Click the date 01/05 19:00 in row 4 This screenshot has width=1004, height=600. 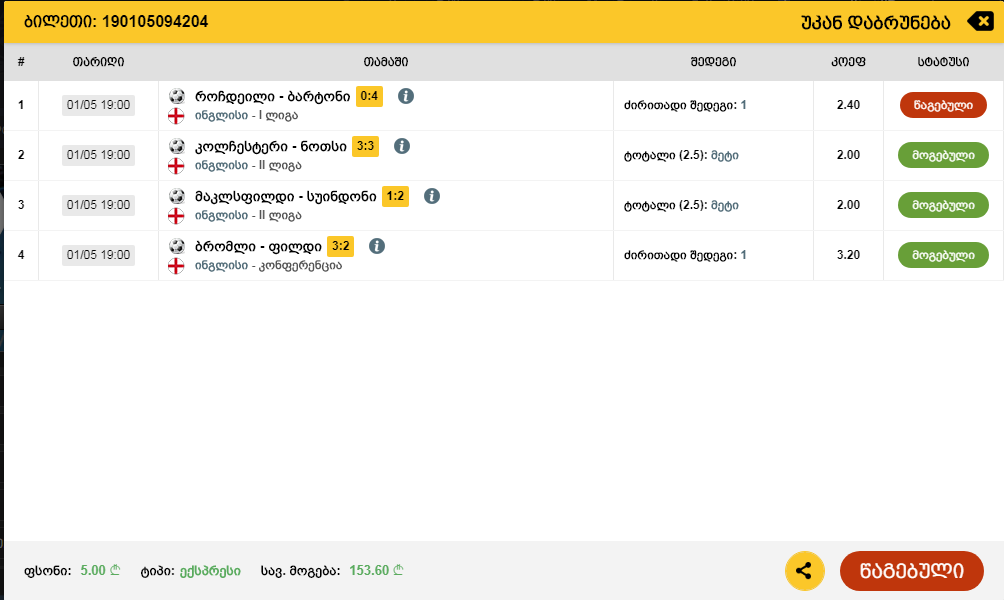tap(98, 255)
